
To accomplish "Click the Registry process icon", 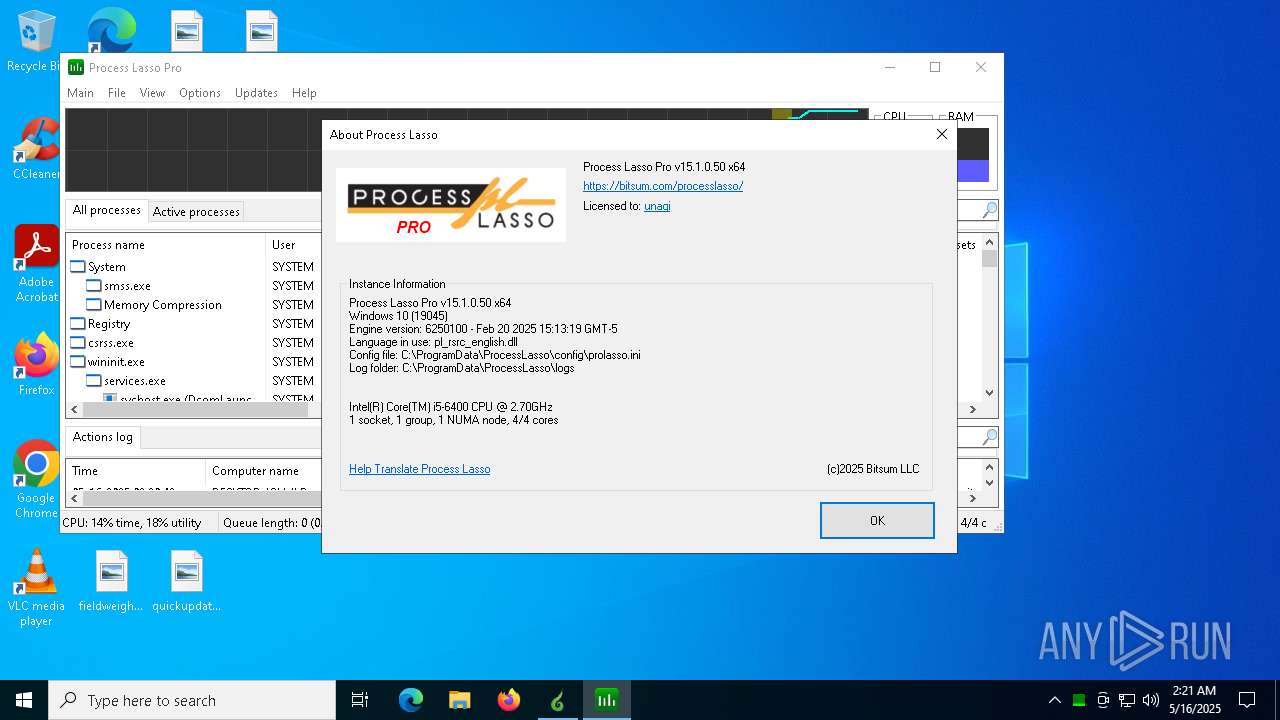I will [x=77, y=324].
